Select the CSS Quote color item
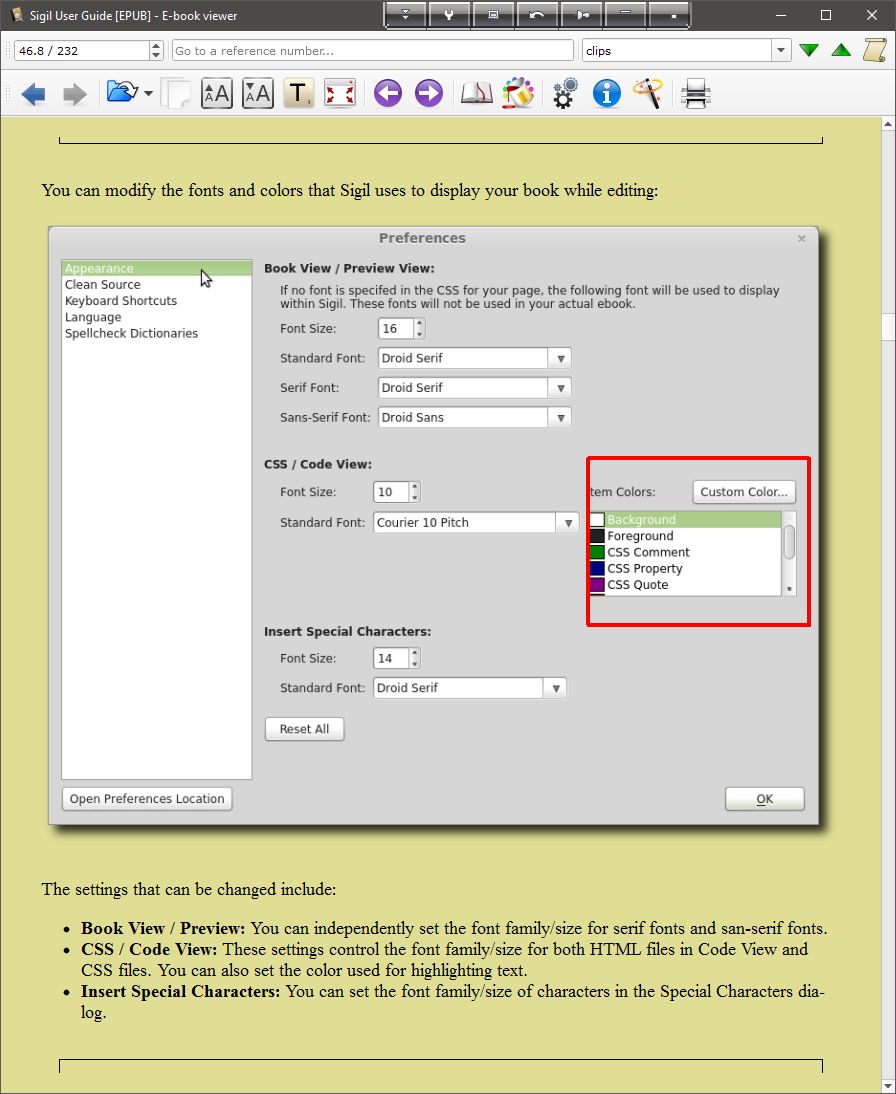 [x=685, y=585]
